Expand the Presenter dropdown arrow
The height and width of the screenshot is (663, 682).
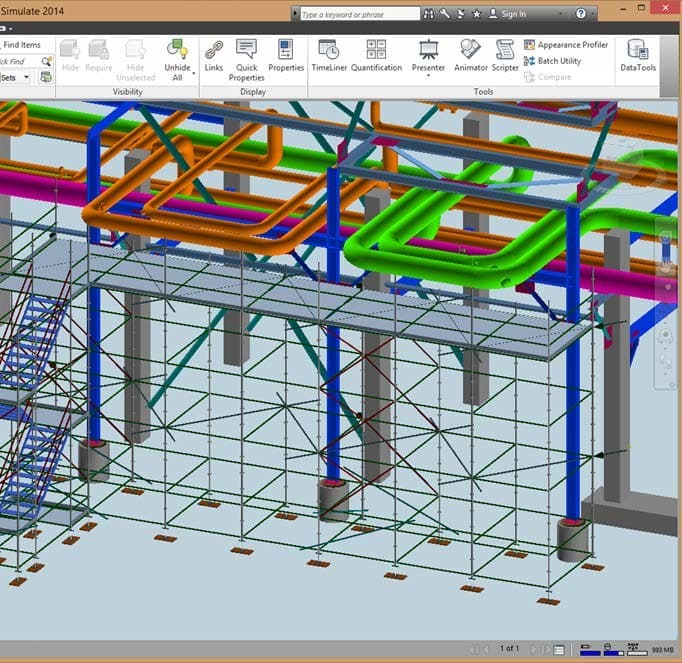428,76
